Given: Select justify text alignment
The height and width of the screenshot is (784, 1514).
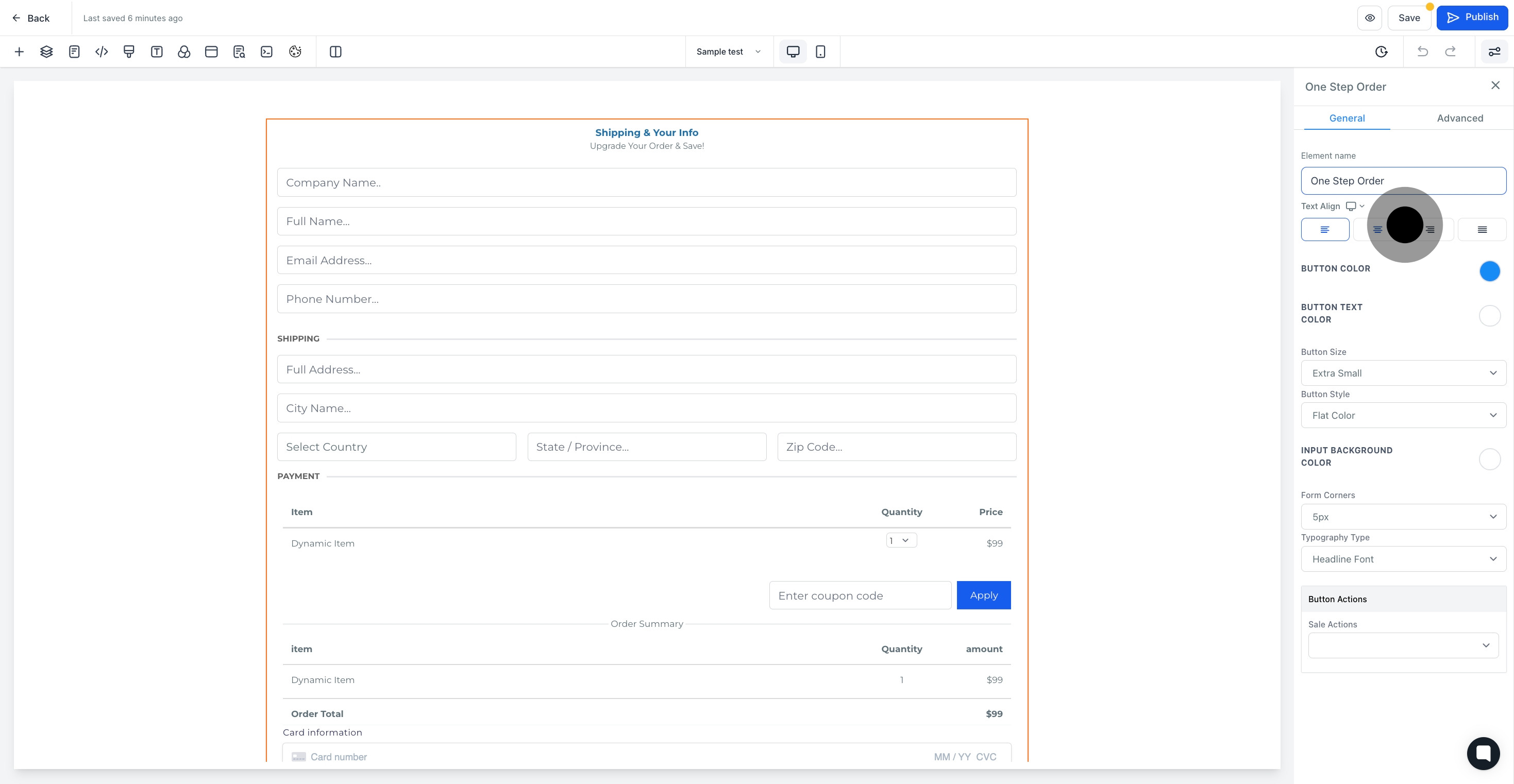Looking at the screenshot, I should tap(1482, 229).
